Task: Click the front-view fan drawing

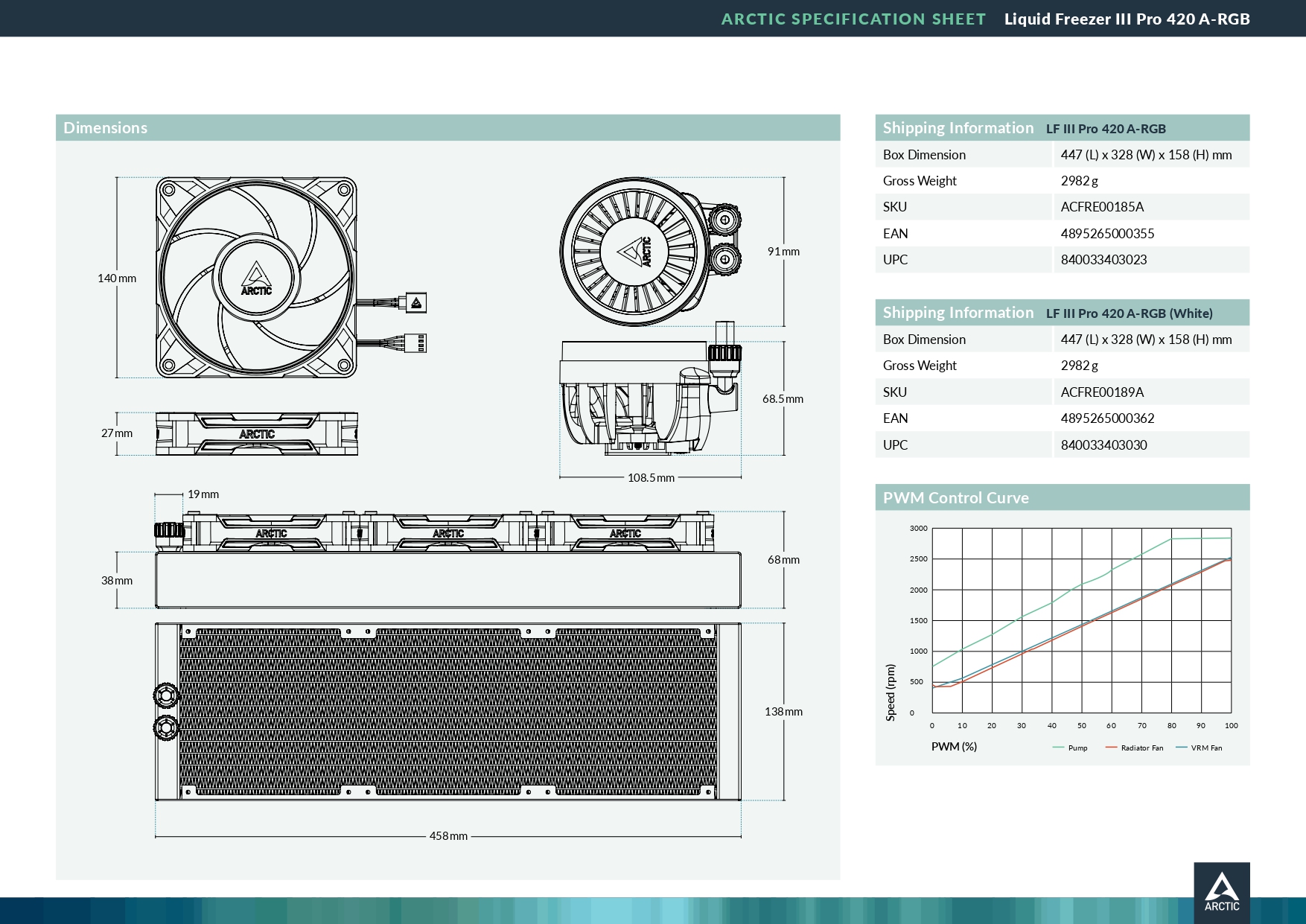Action: (256, 278)
